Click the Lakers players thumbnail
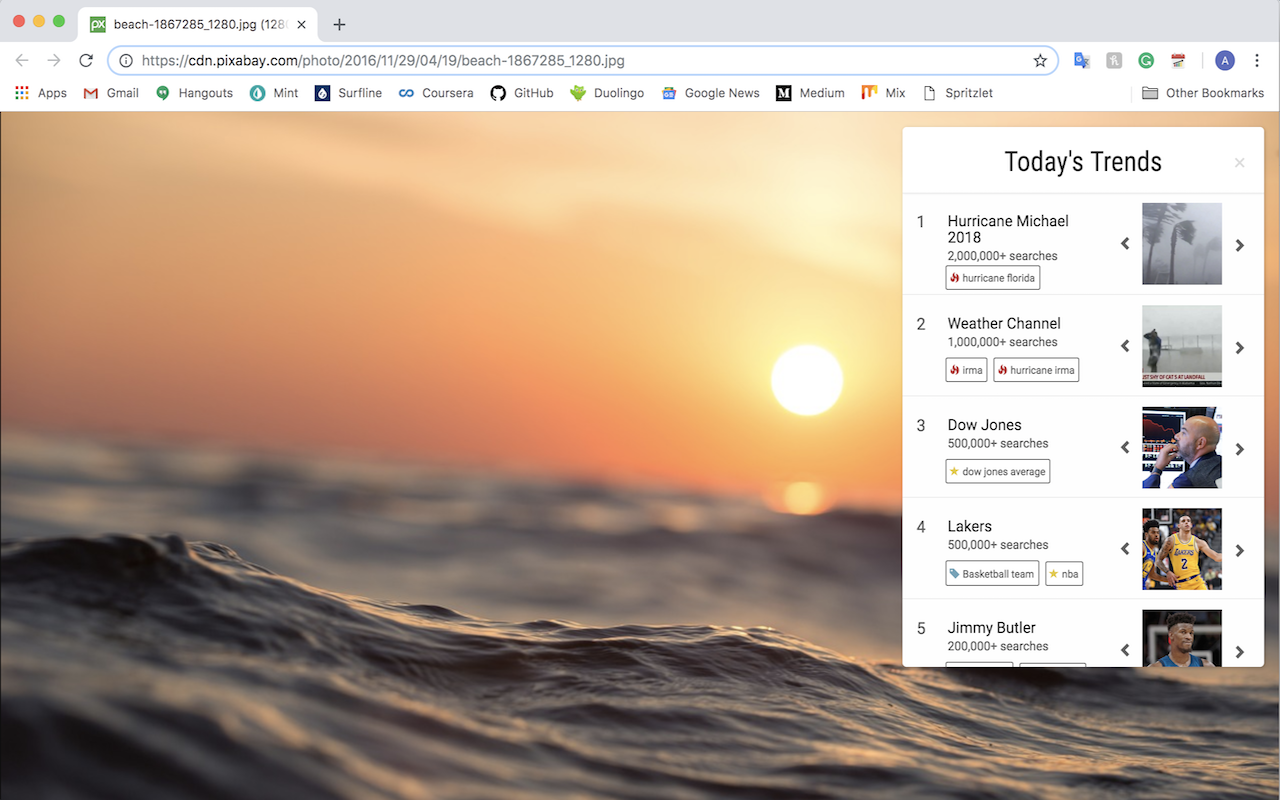1280x800 pixels. pyautogui.click(x=1182, y=549)
